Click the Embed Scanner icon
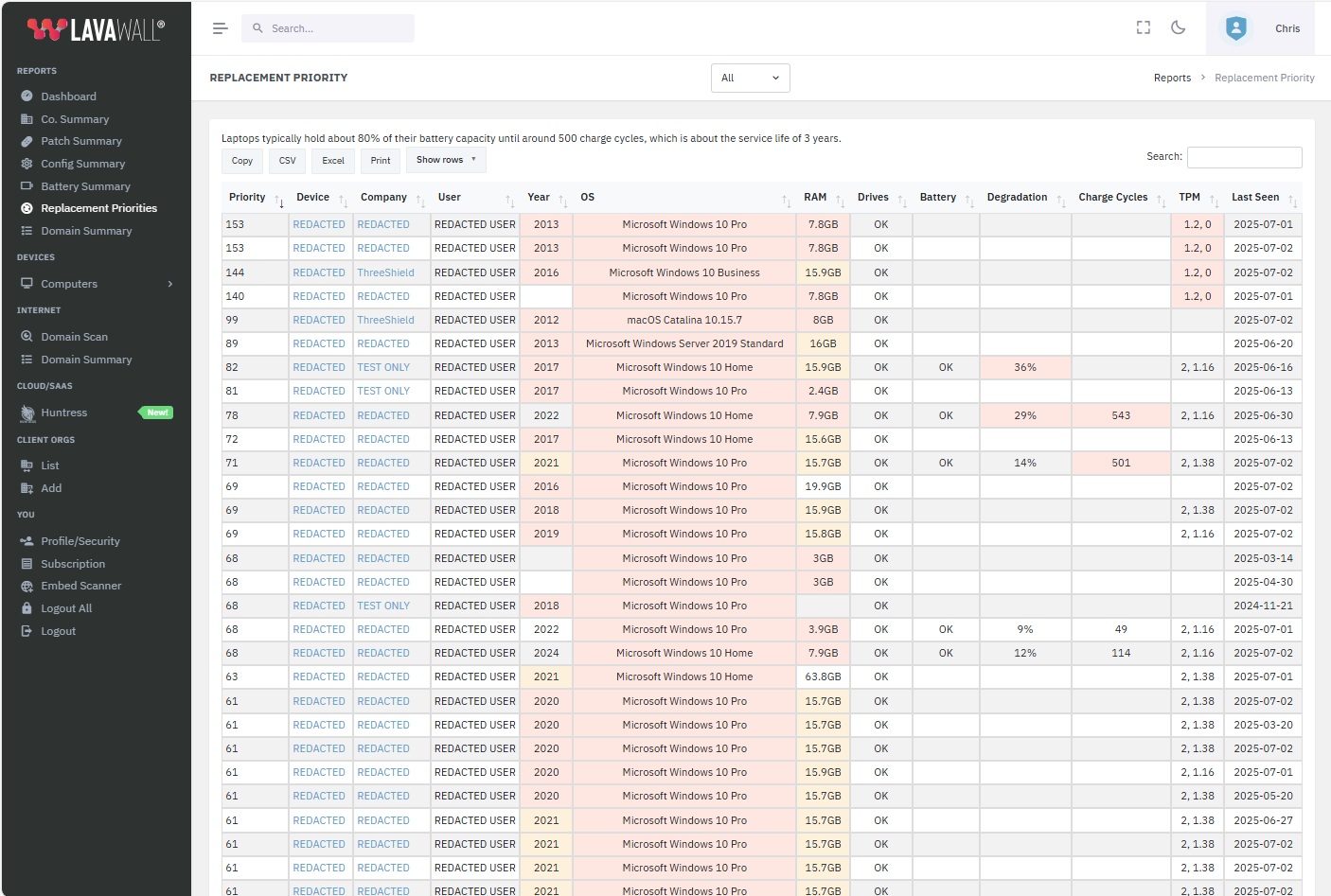 (x=27, y=586)
